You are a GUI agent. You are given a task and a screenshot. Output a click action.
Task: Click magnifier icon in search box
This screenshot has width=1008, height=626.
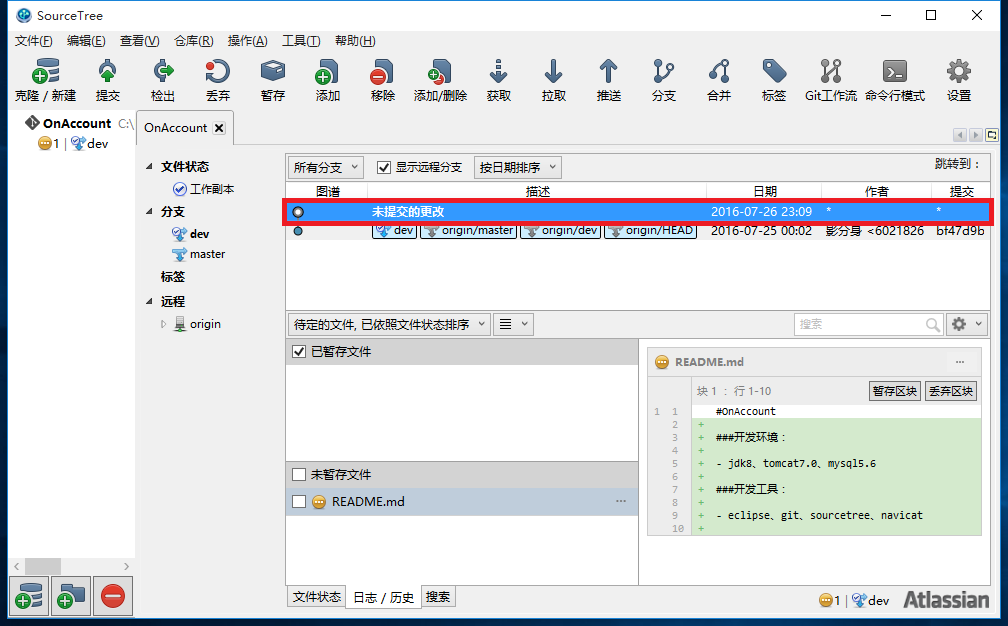[932, 325]
